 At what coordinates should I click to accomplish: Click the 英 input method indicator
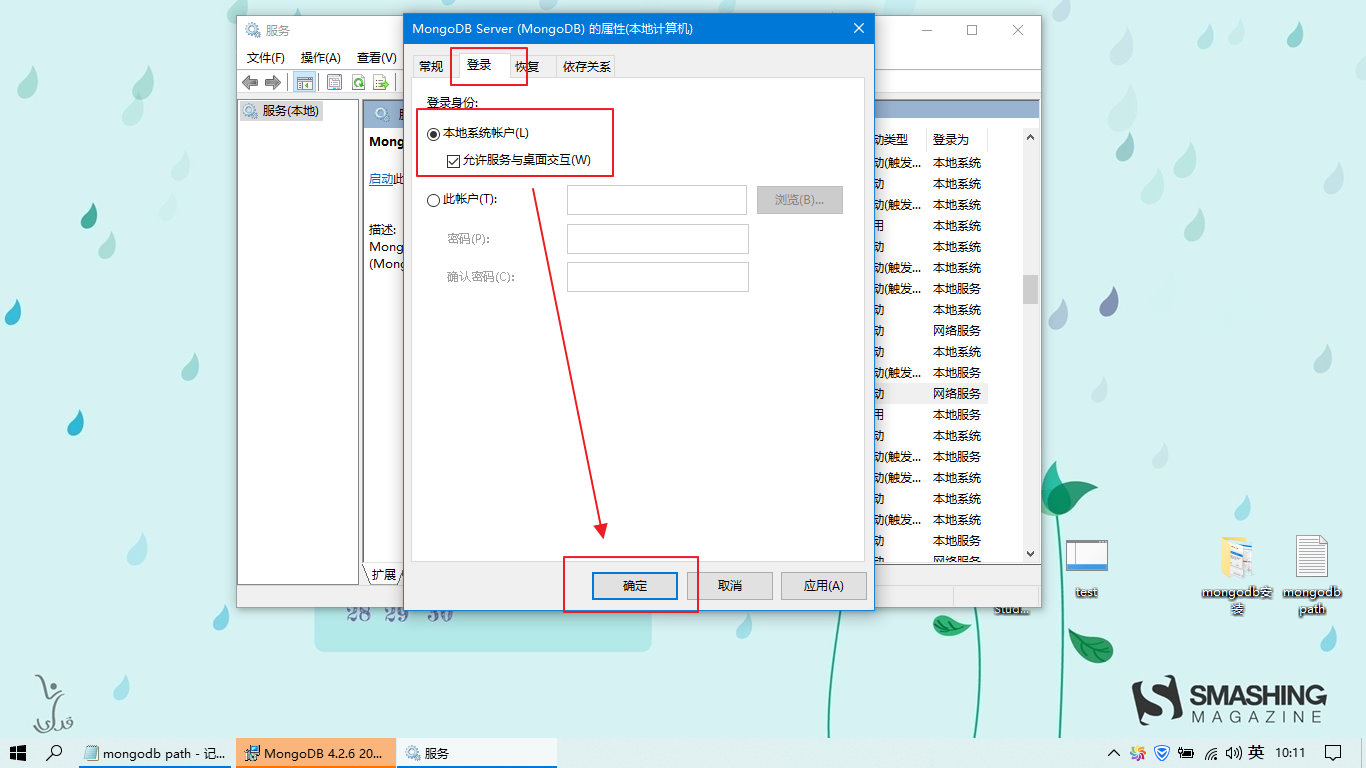point(1256,752)
